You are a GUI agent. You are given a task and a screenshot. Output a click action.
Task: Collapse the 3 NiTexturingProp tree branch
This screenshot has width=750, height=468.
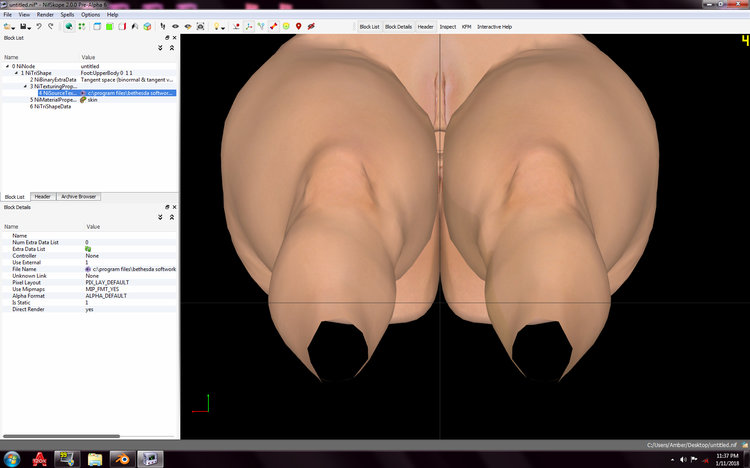[25, 86]
